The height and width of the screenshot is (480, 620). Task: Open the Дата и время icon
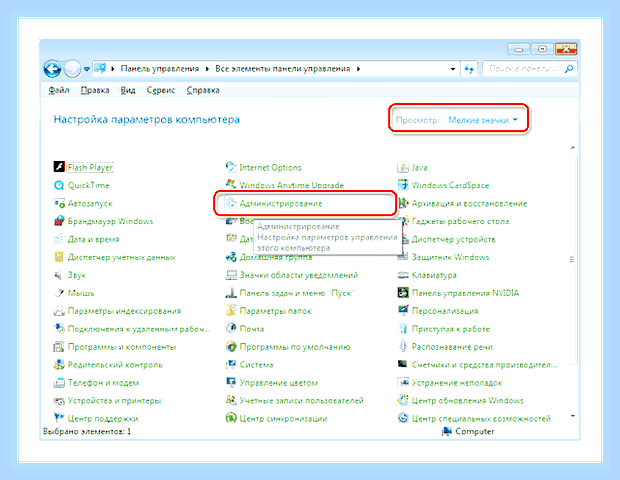[x=59, y=239]
